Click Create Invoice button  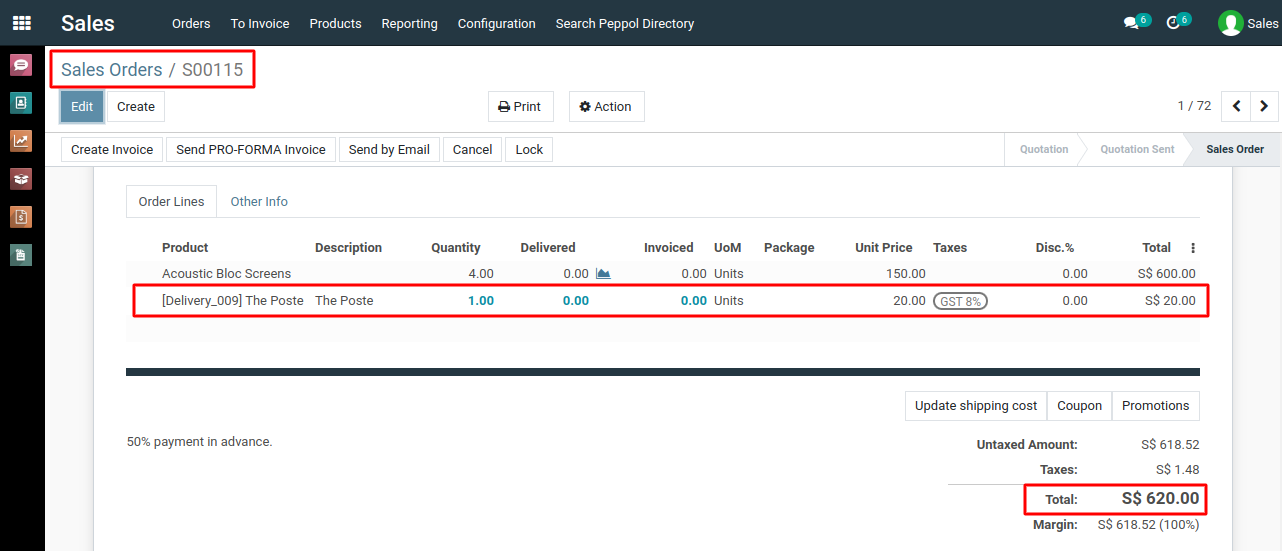tap(112, 149)
